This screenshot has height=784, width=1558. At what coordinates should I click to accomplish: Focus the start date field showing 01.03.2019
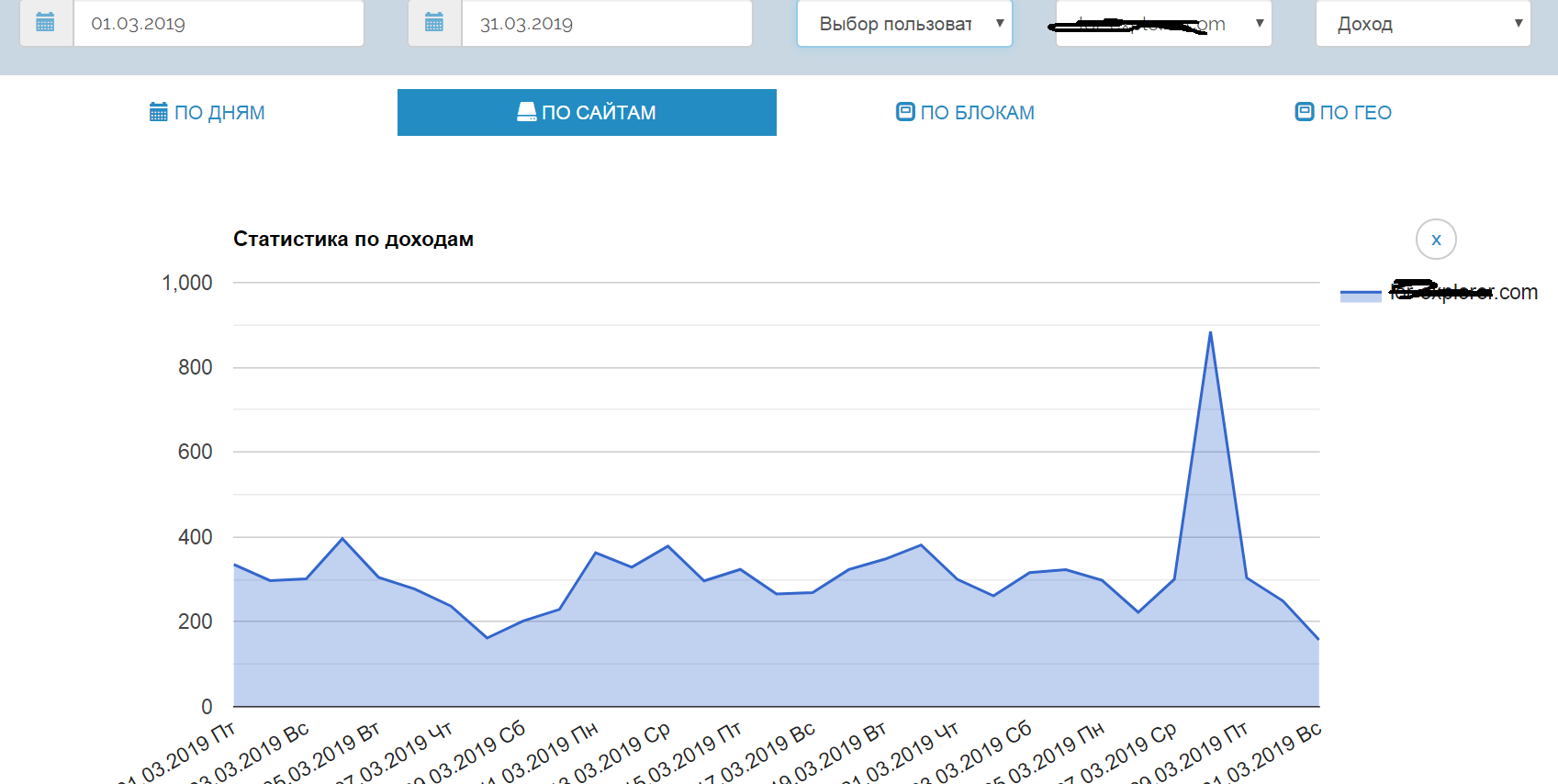219,23
